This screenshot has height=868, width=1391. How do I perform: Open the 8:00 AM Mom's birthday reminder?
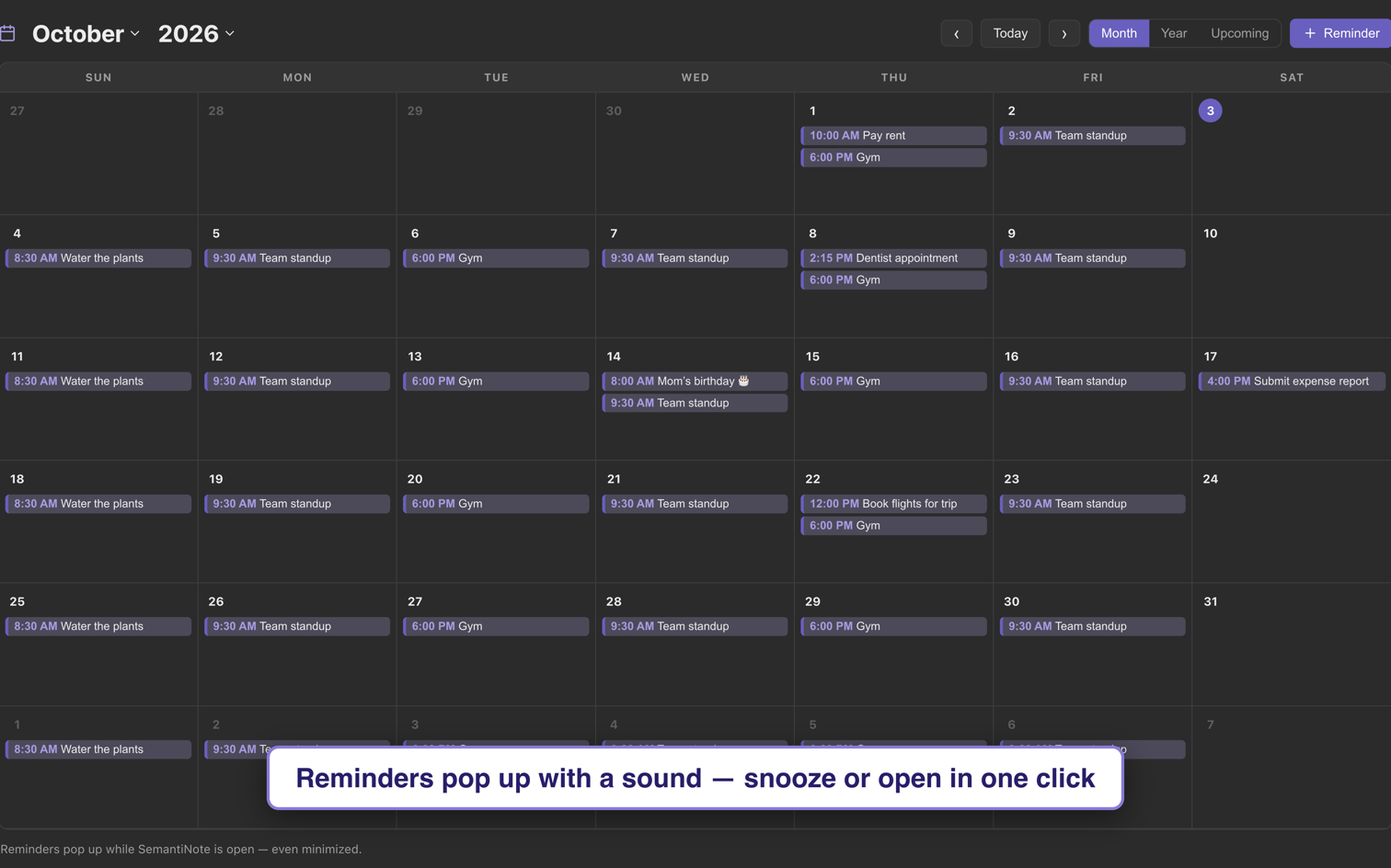(695, 381)
